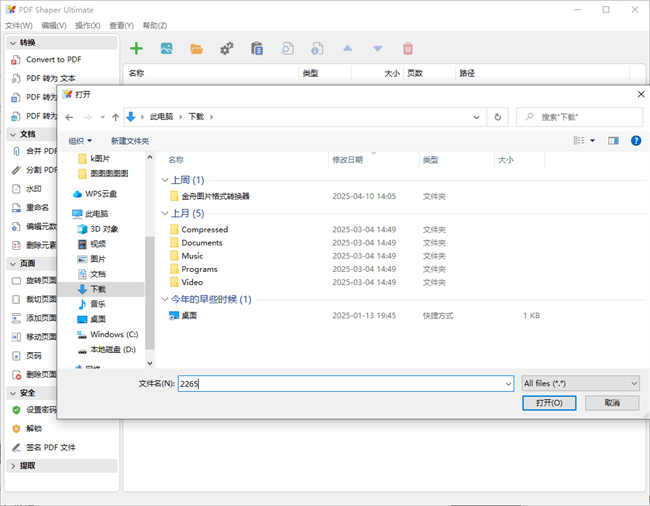Open the 编辑(V) menu
This screenshot has width=650, height=506.
point(54,25)
